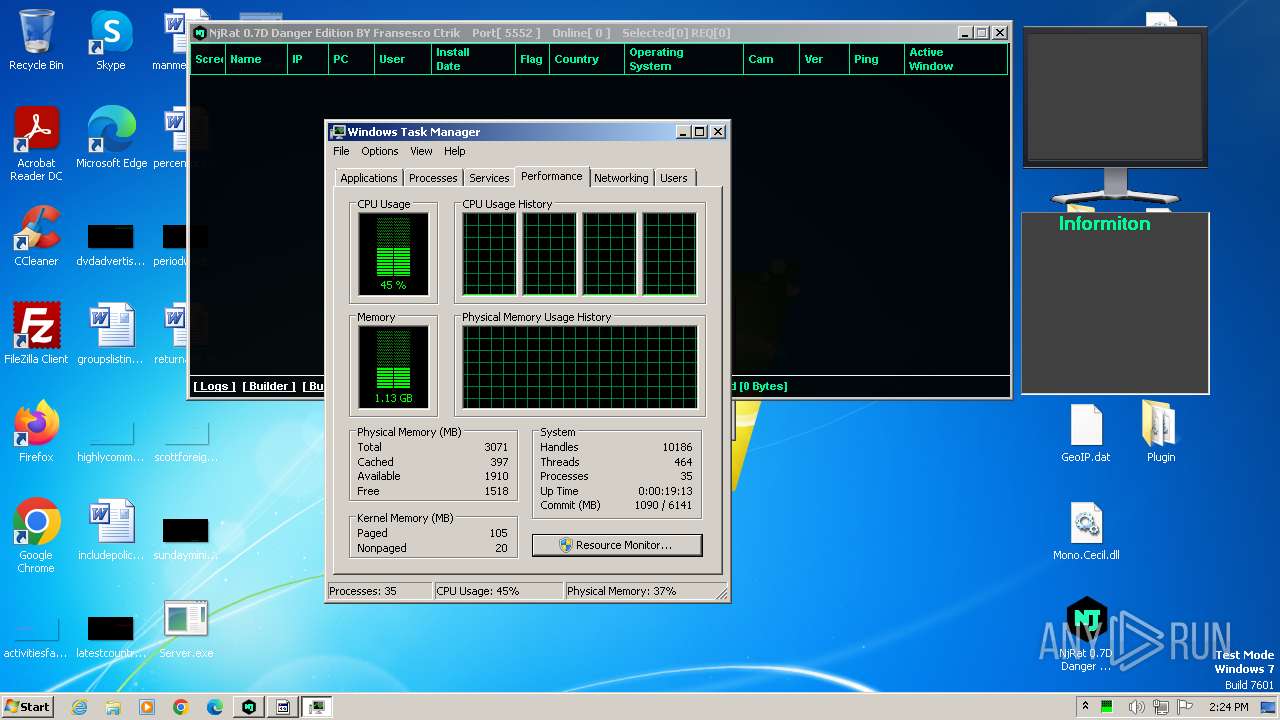Image resolution: width=1280 pixels, height=720 pixels.
Task: Click the network tray icon
Action: pos(1161,707)
